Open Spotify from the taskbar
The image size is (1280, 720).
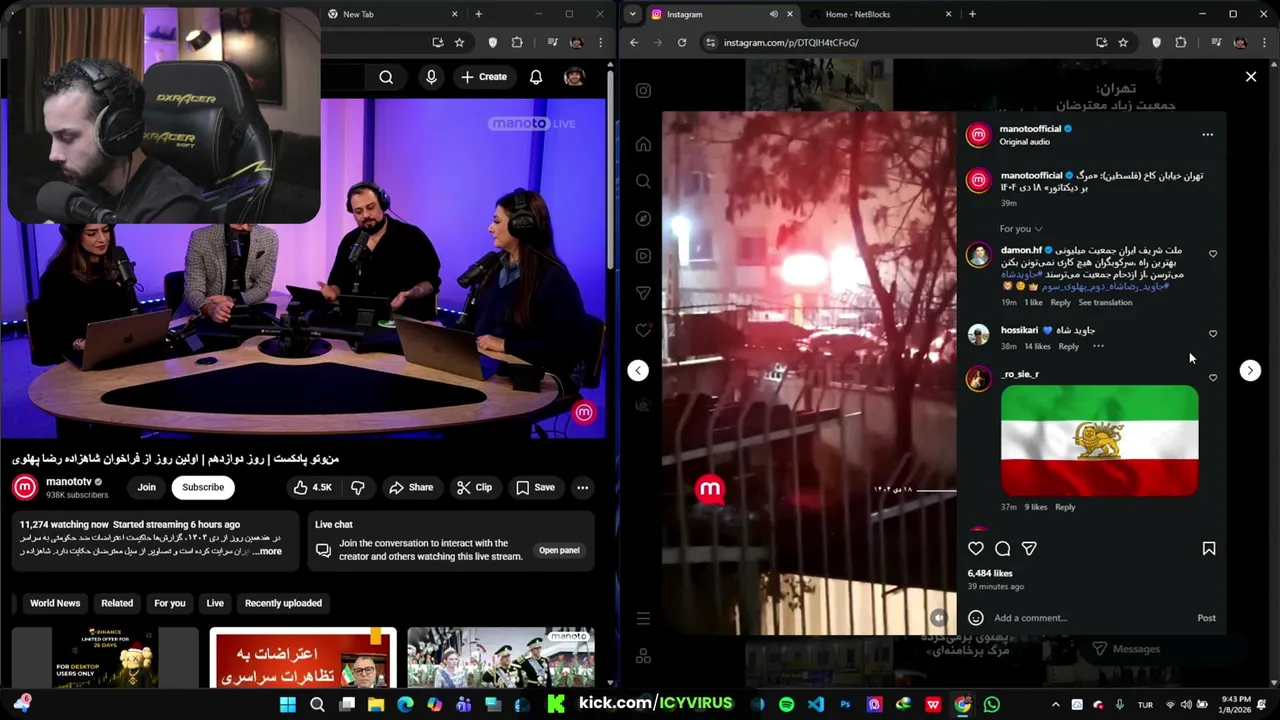pyautogui.click(x=786, y=704)
